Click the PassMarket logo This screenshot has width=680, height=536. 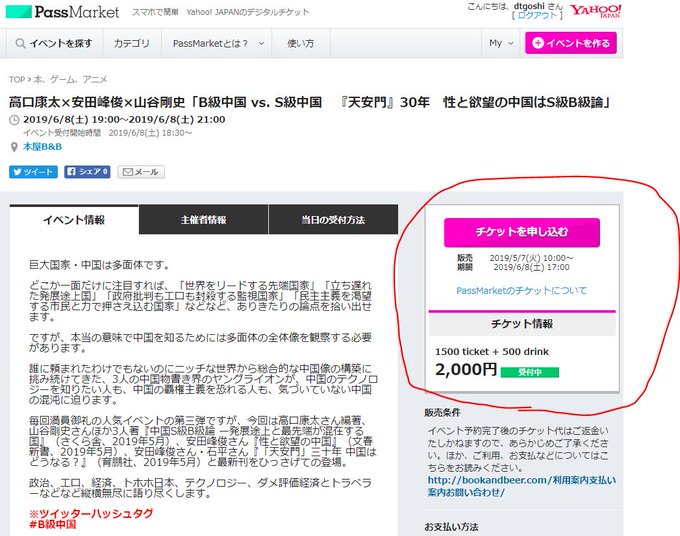pyautogui.click(x=62, y=12)
